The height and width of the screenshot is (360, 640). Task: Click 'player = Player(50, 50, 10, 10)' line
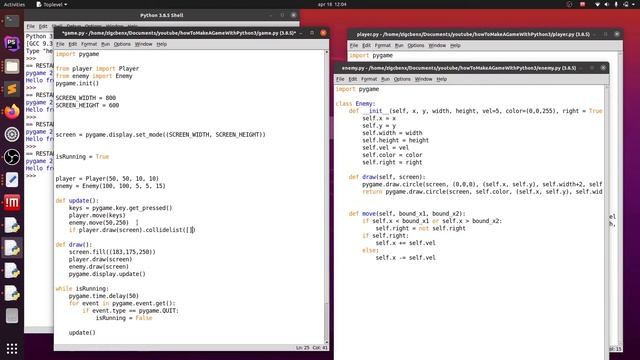point(107,179)
